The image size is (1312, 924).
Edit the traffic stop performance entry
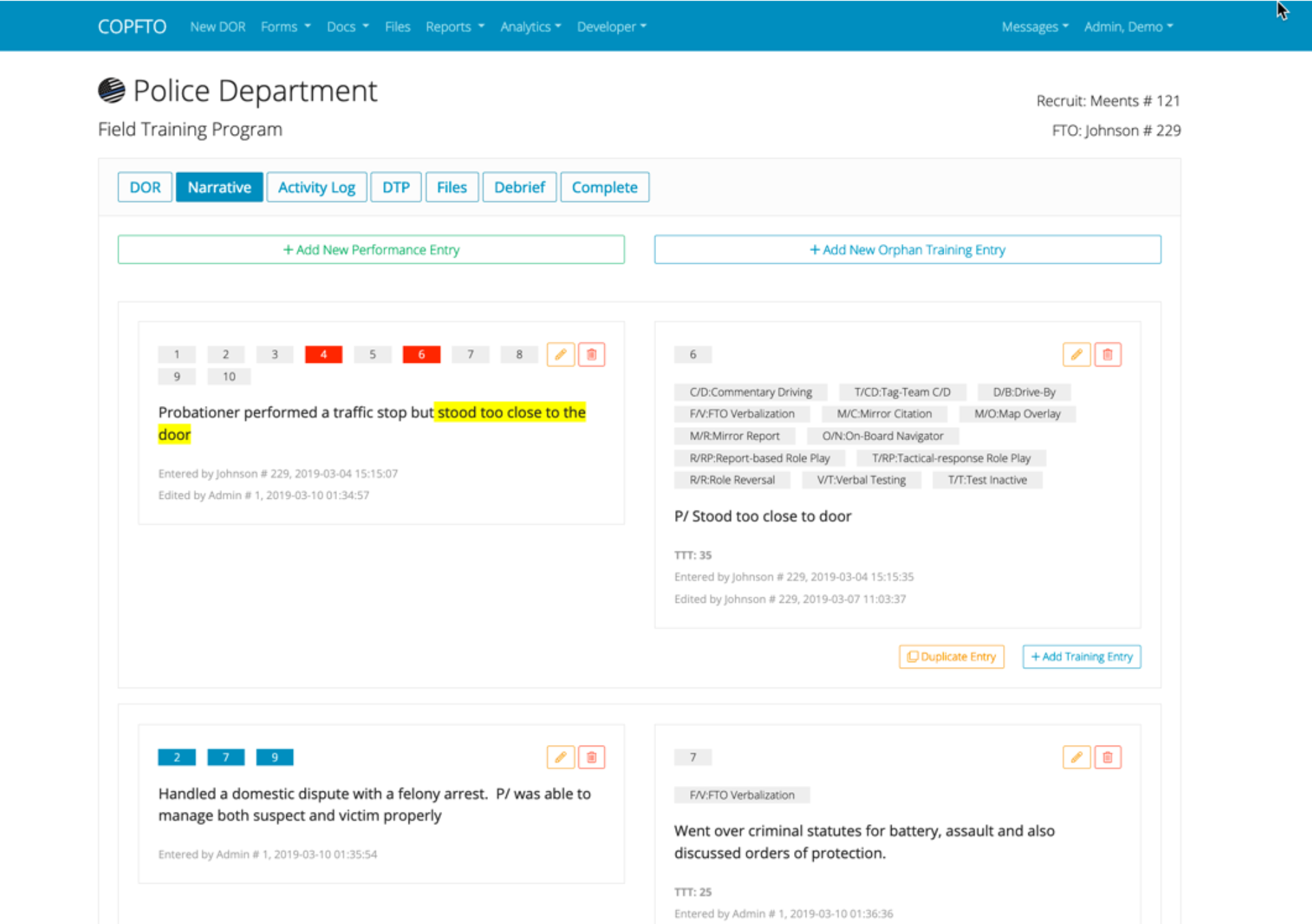pos(560,354)
